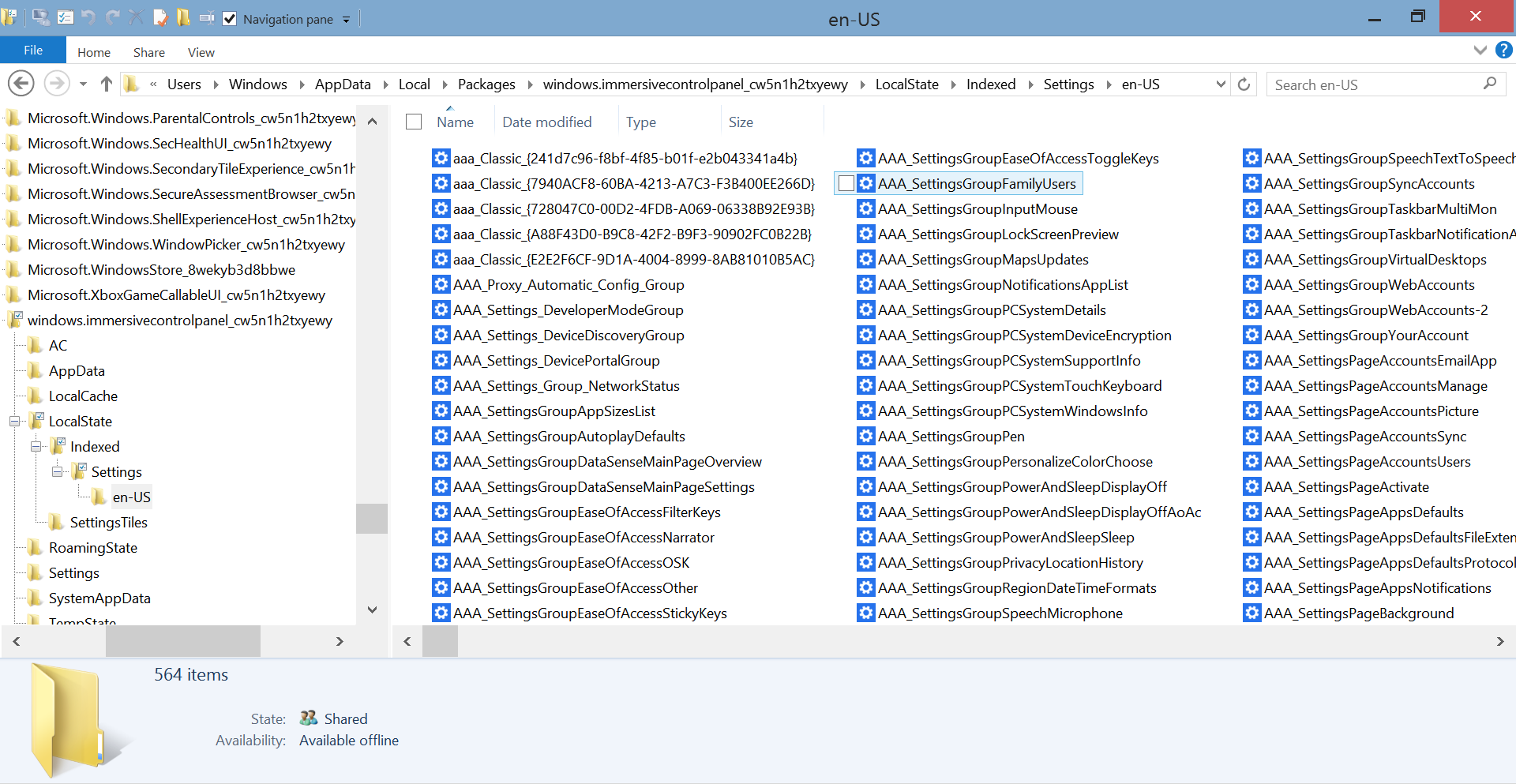Go up one folder level

click(107, 84)
